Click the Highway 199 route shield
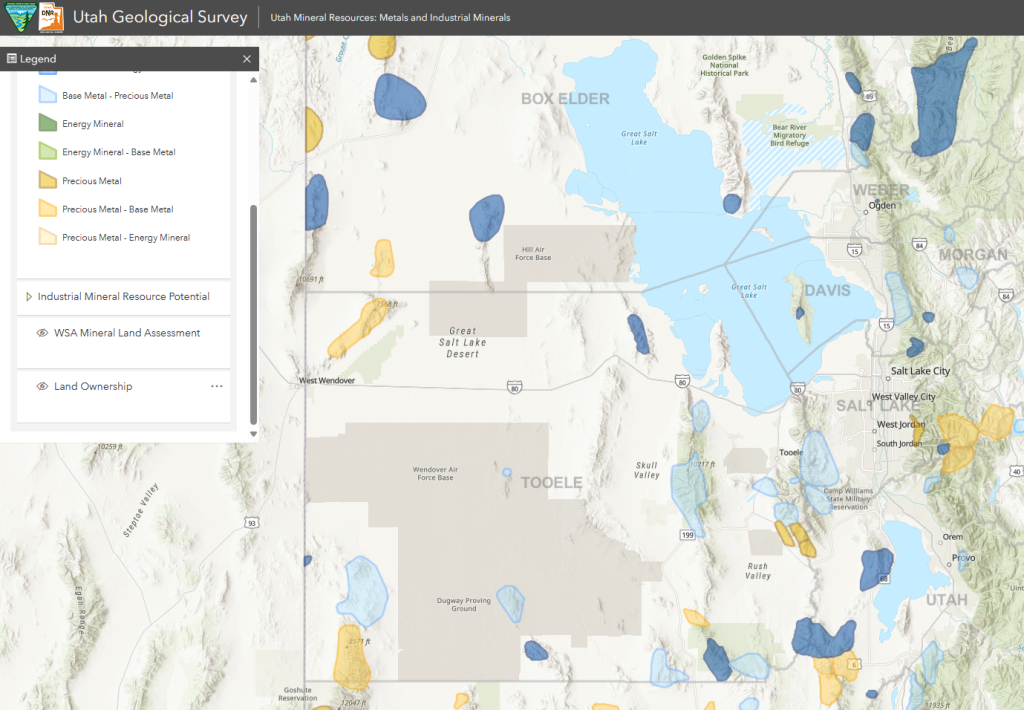The image size is (1024, 710). pos(687,536)
